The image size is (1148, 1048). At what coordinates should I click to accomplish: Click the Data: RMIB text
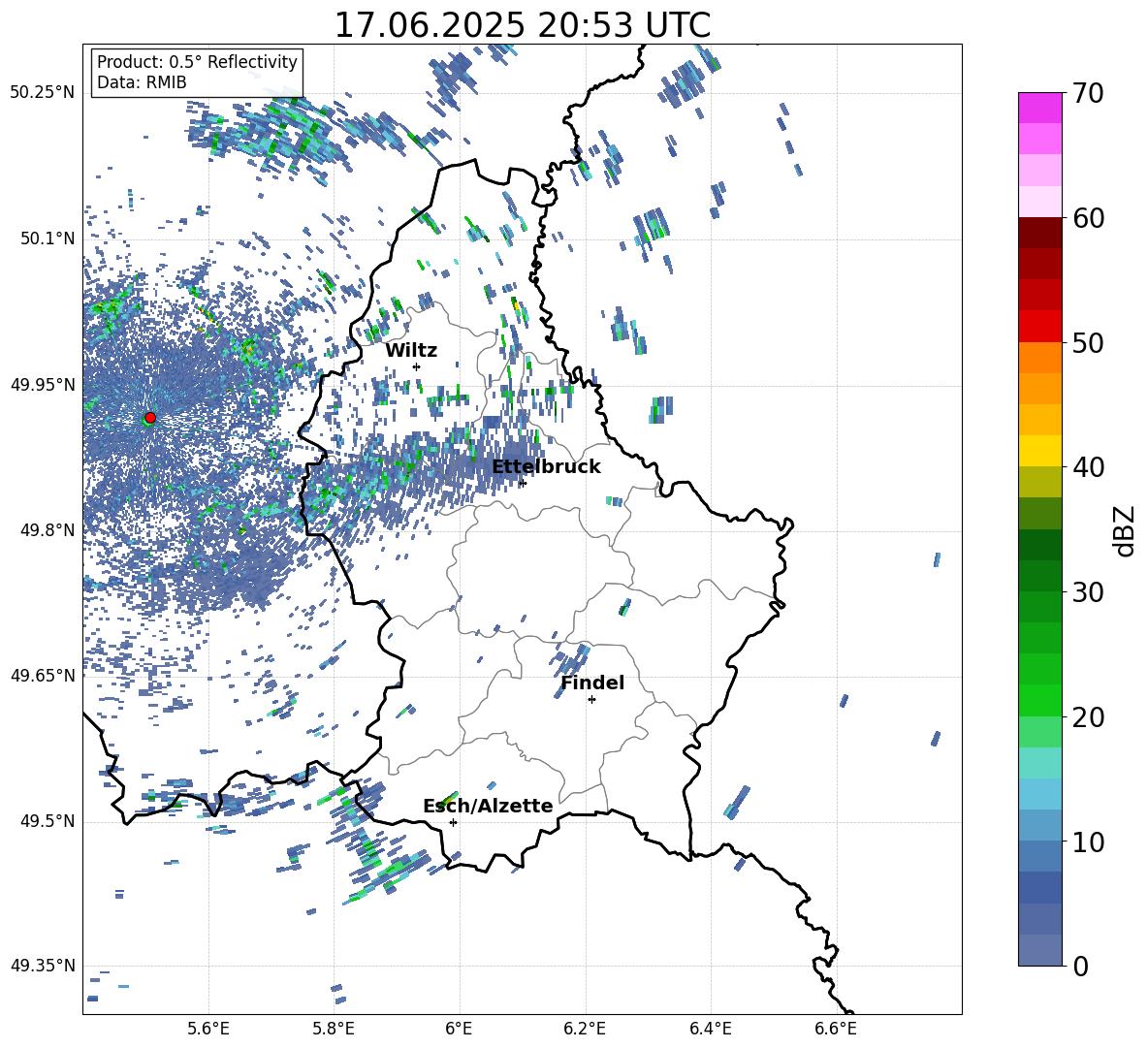coord(142,82)
